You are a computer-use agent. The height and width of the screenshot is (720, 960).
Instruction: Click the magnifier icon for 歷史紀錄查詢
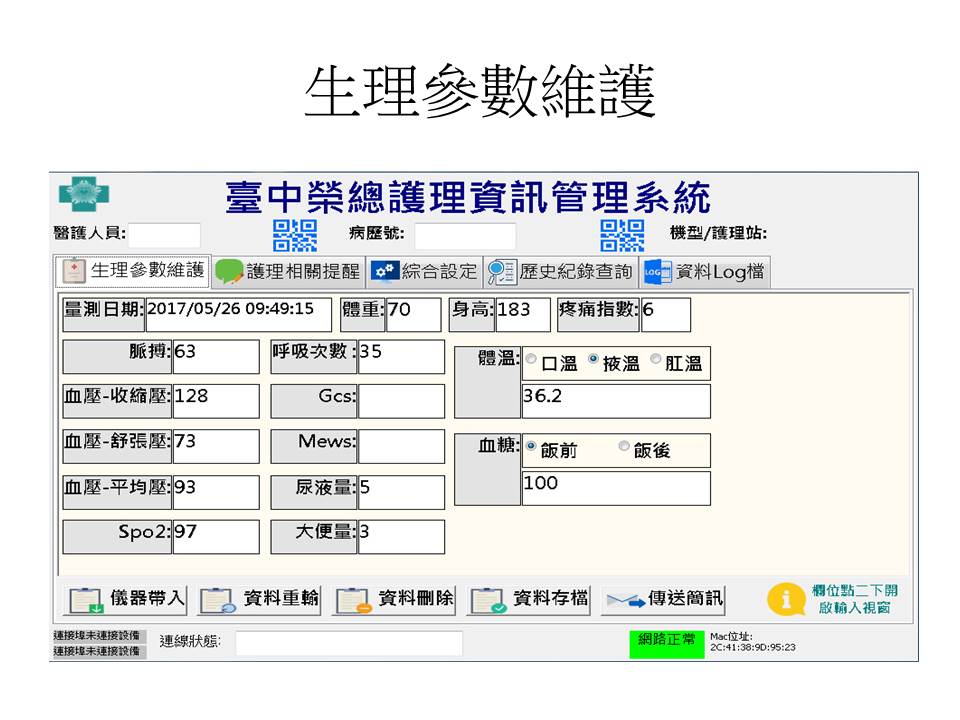(x=502, y=272)
